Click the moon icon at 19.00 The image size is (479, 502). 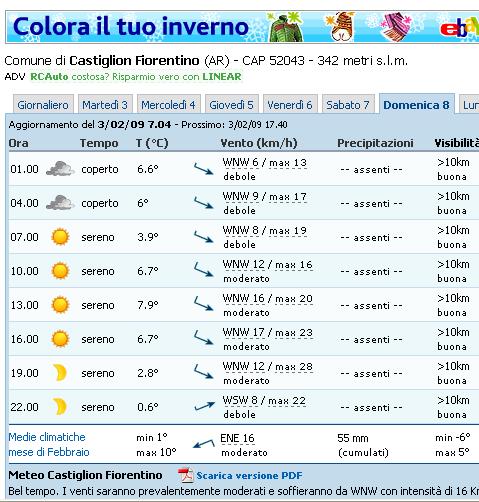point(60,373)
